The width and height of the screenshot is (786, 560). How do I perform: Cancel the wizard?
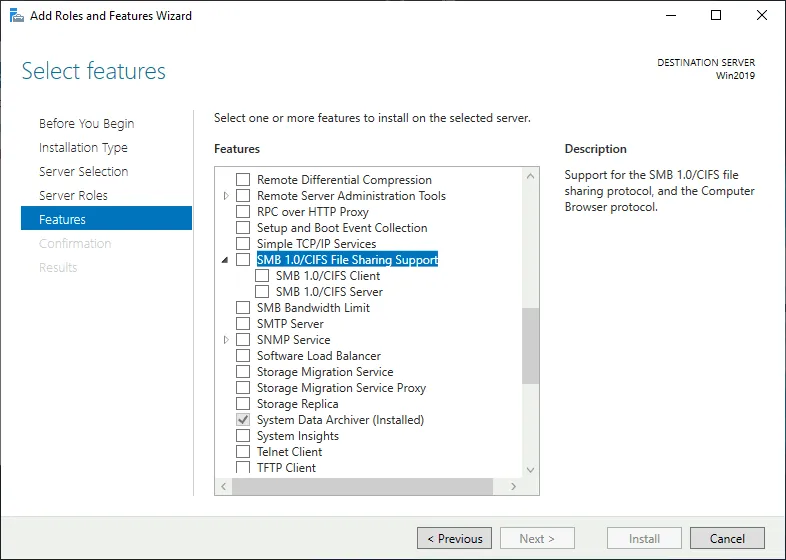(727, 538)
